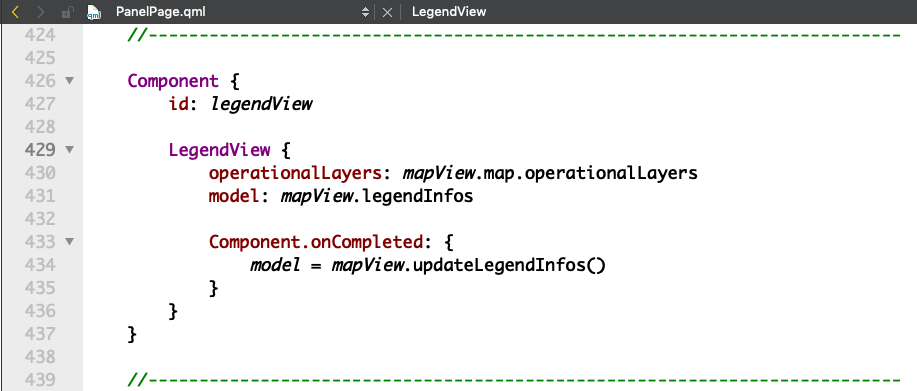The image size is (917, 391).
Task: Collapse the LegendView block at line 429
Action: 70,150
